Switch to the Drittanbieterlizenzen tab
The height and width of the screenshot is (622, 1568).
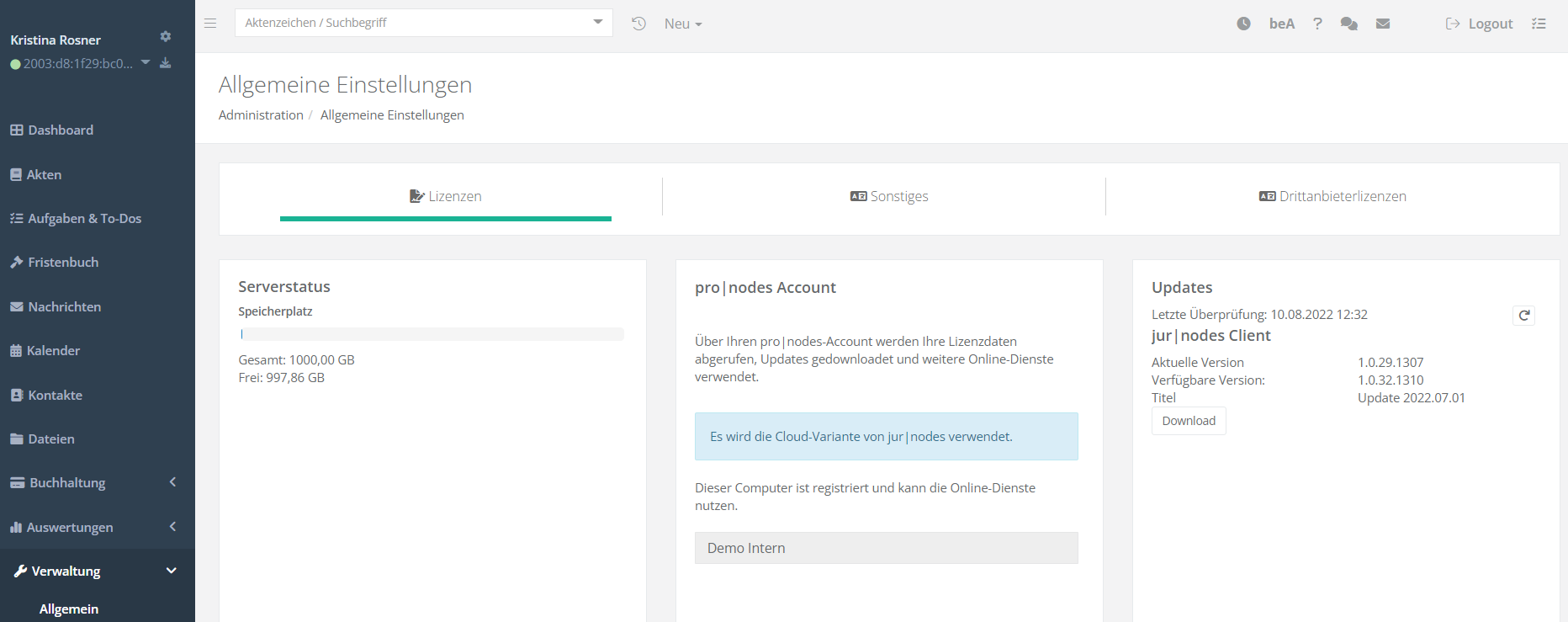1332,196
